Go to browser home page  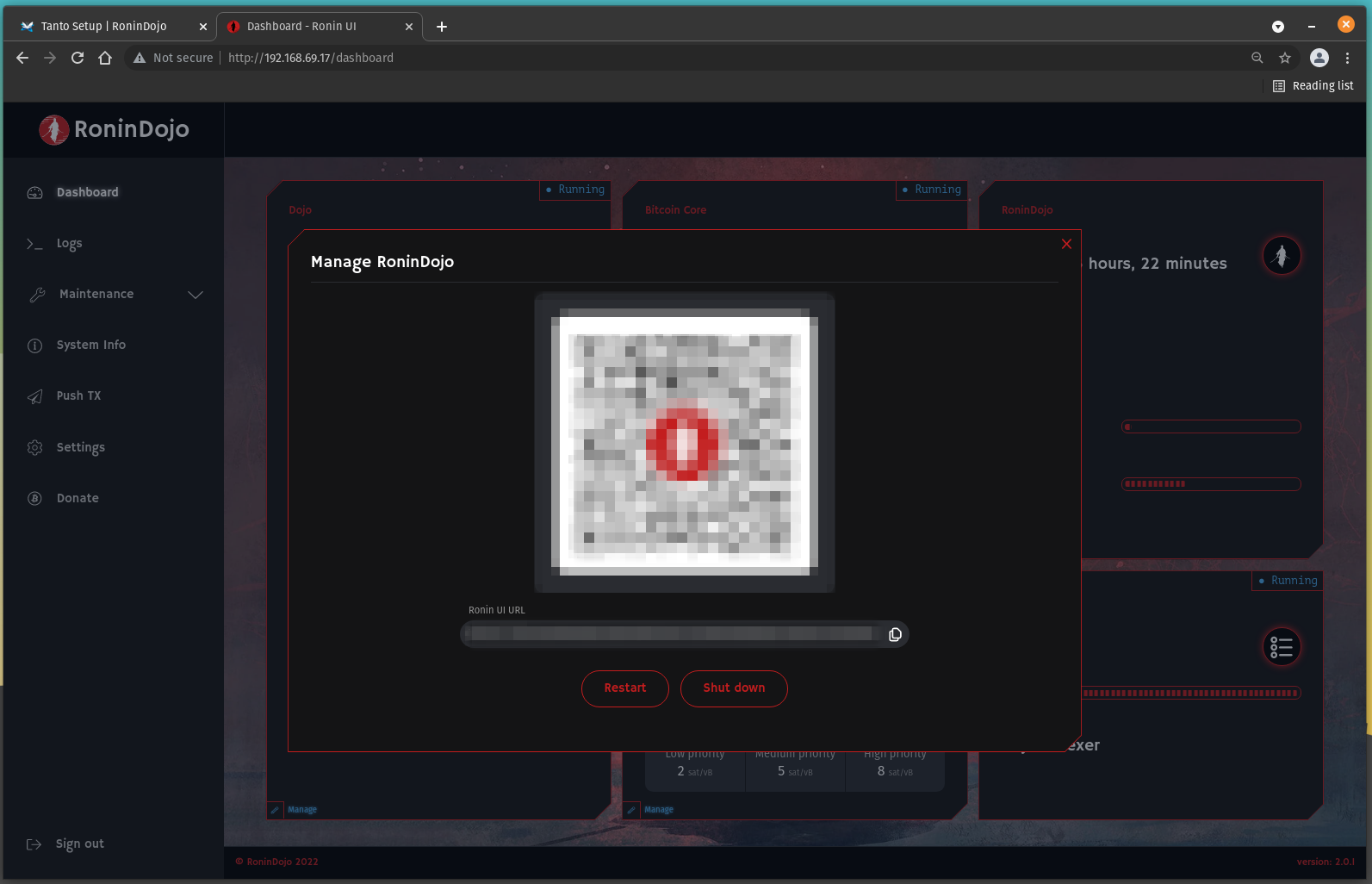tap(105, 58)
